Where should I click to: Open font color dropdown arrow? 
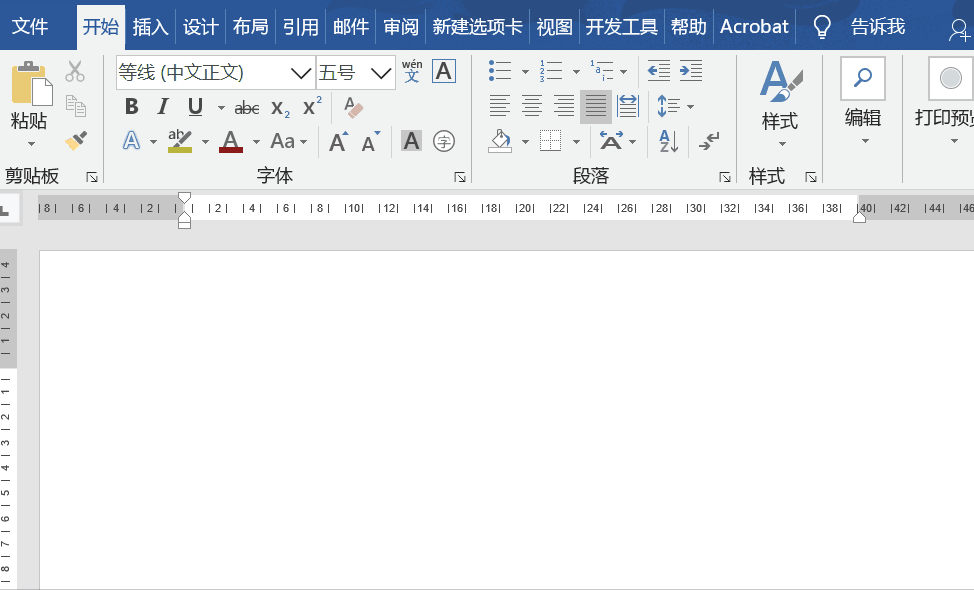tap(256, 142)
